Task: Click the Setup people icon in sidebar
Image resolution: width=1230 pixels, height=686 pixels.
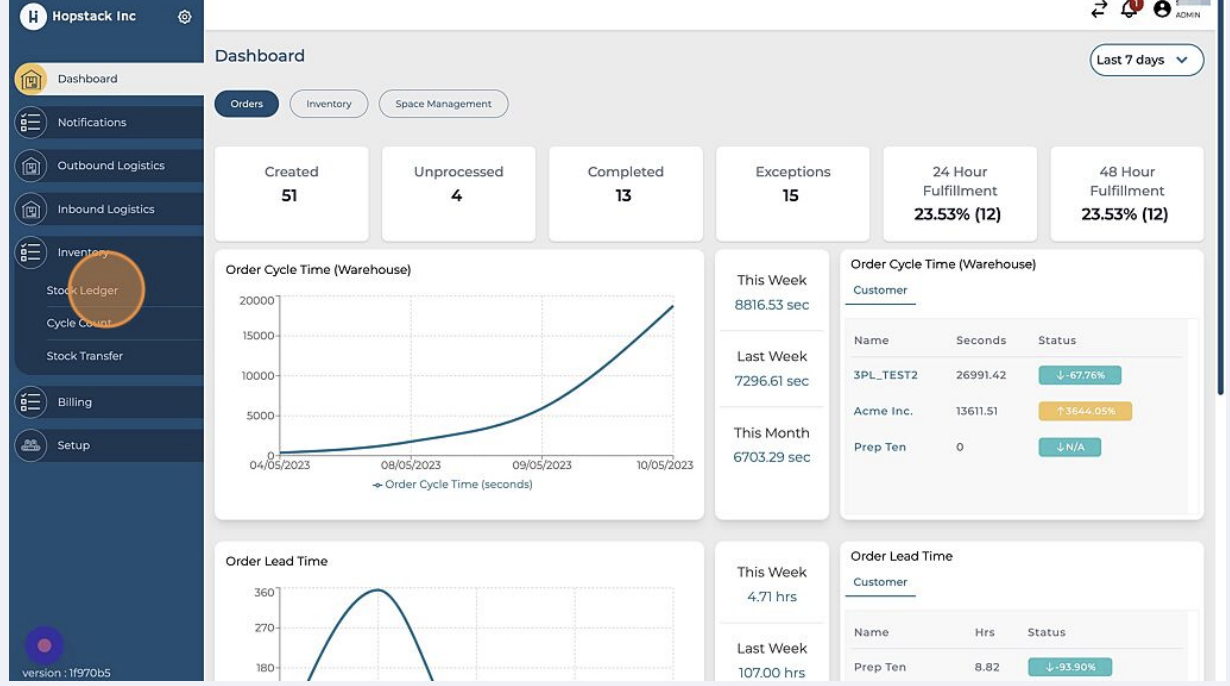Action: point(31,446)
